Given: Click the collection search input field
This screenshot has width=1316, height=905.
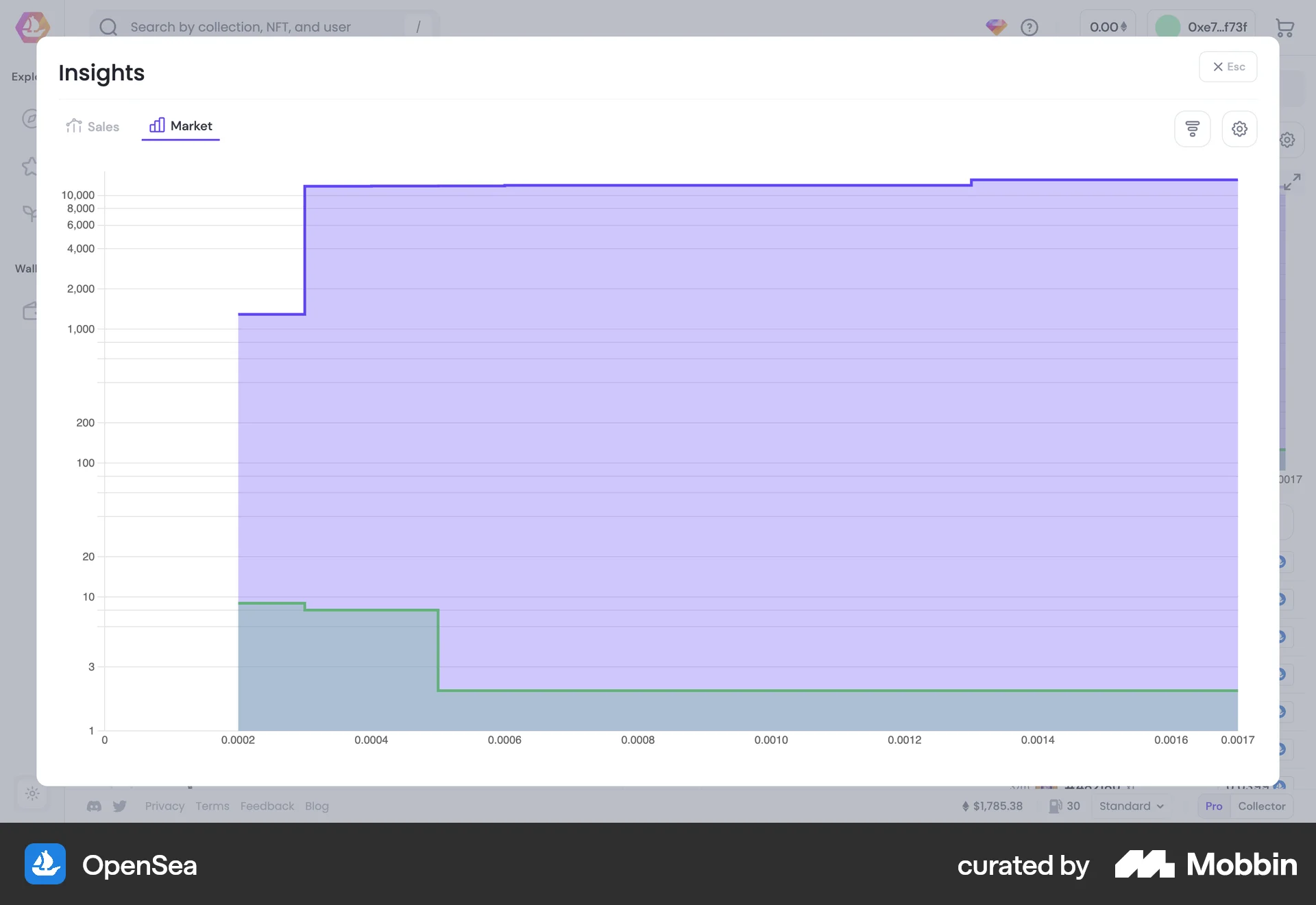Looking at the screenshot, I should pos(260,27).
